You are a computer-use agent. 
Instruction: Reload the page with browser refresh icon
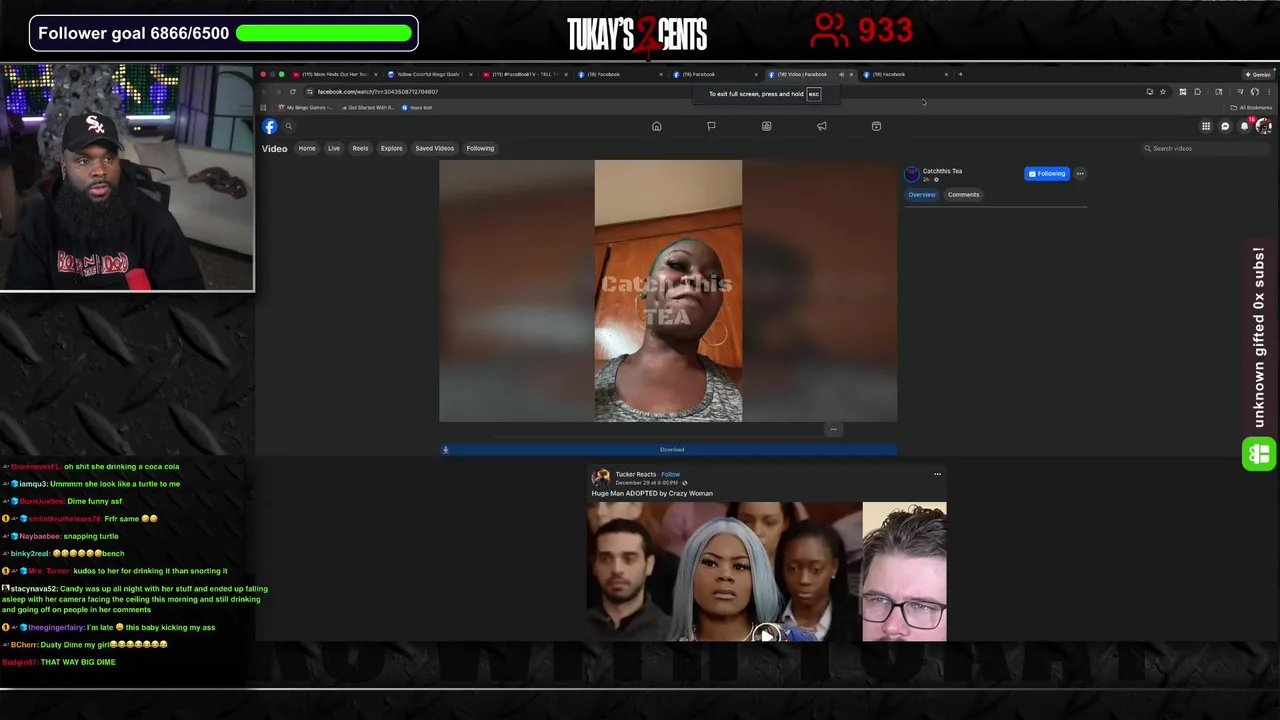pyautogui.click(x=293, y=92)
